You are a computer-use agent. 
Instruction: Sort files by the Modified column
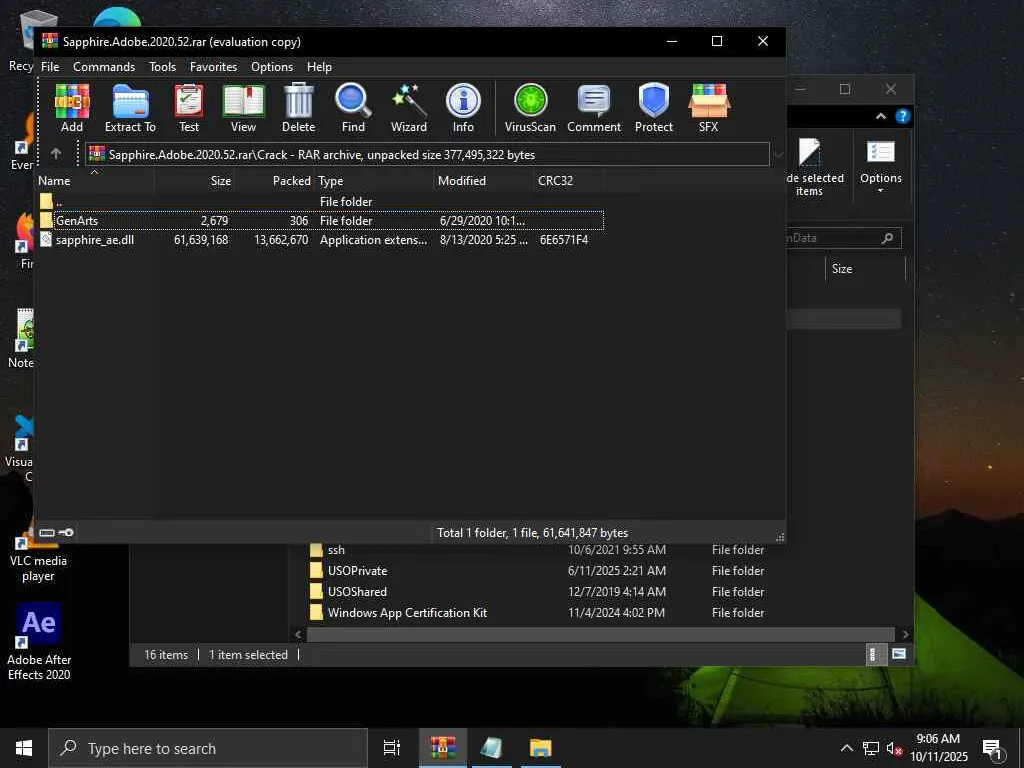[484, 181]
